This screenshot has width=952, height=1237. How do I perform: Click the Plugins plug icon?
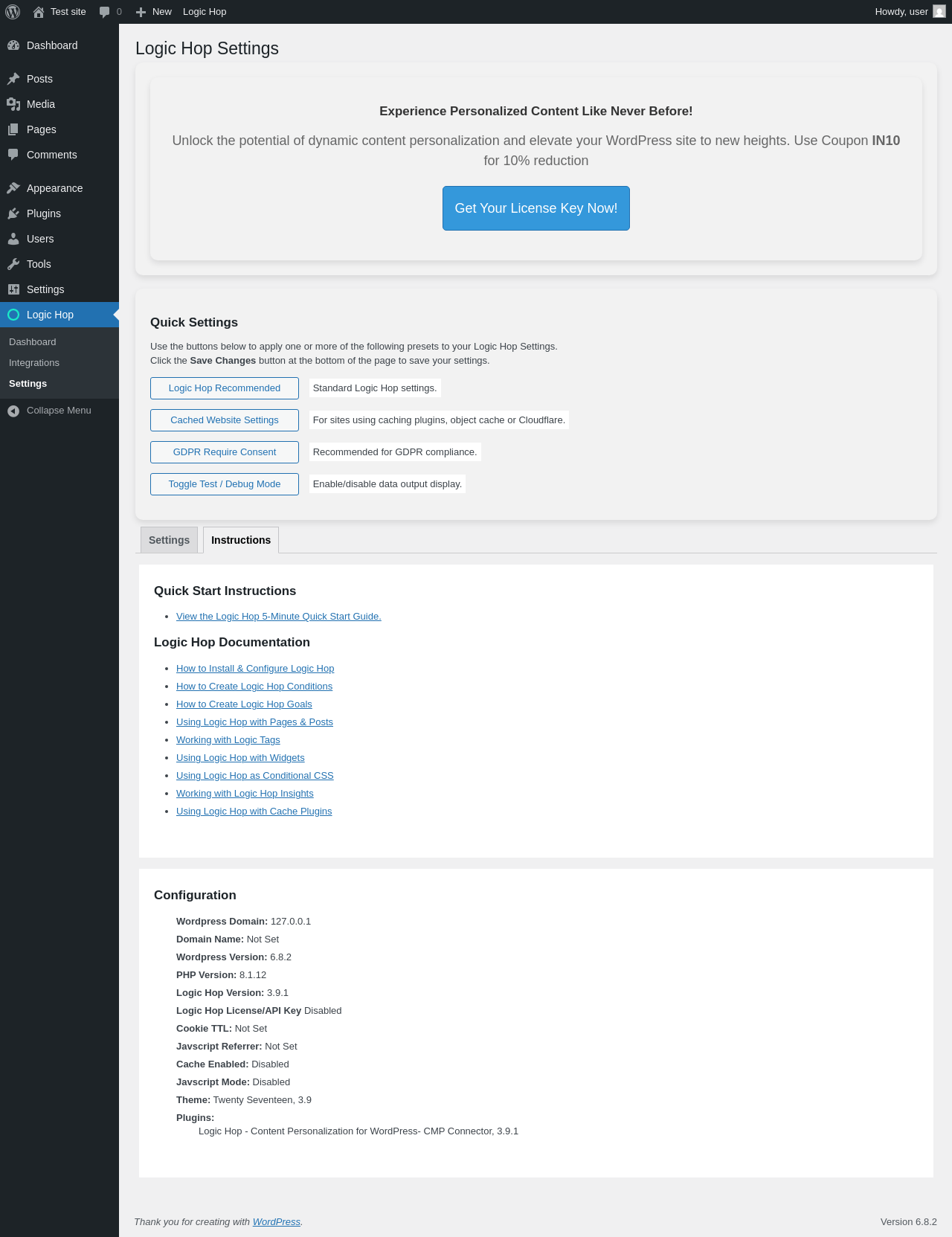pos(13,213)
